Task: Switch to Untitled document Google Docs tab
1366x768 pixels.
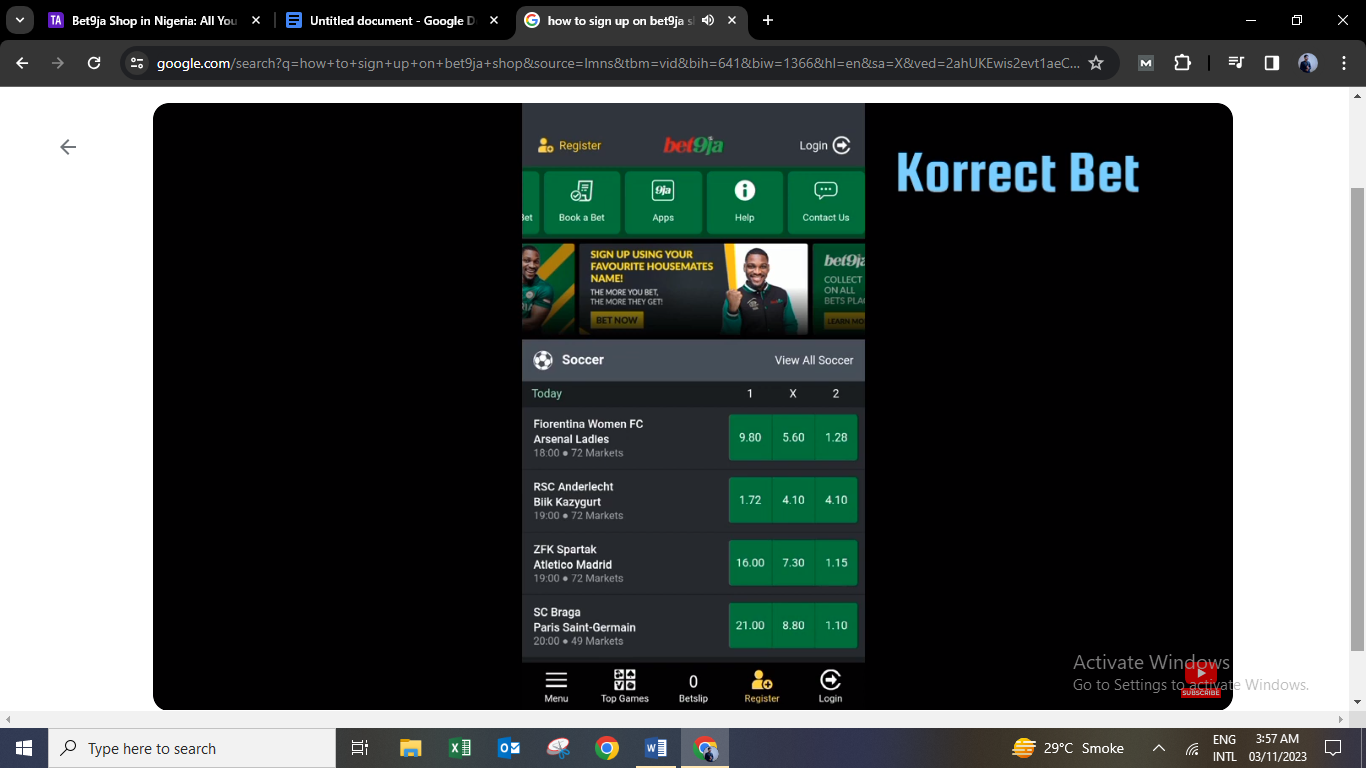Action: pos(392,20)
